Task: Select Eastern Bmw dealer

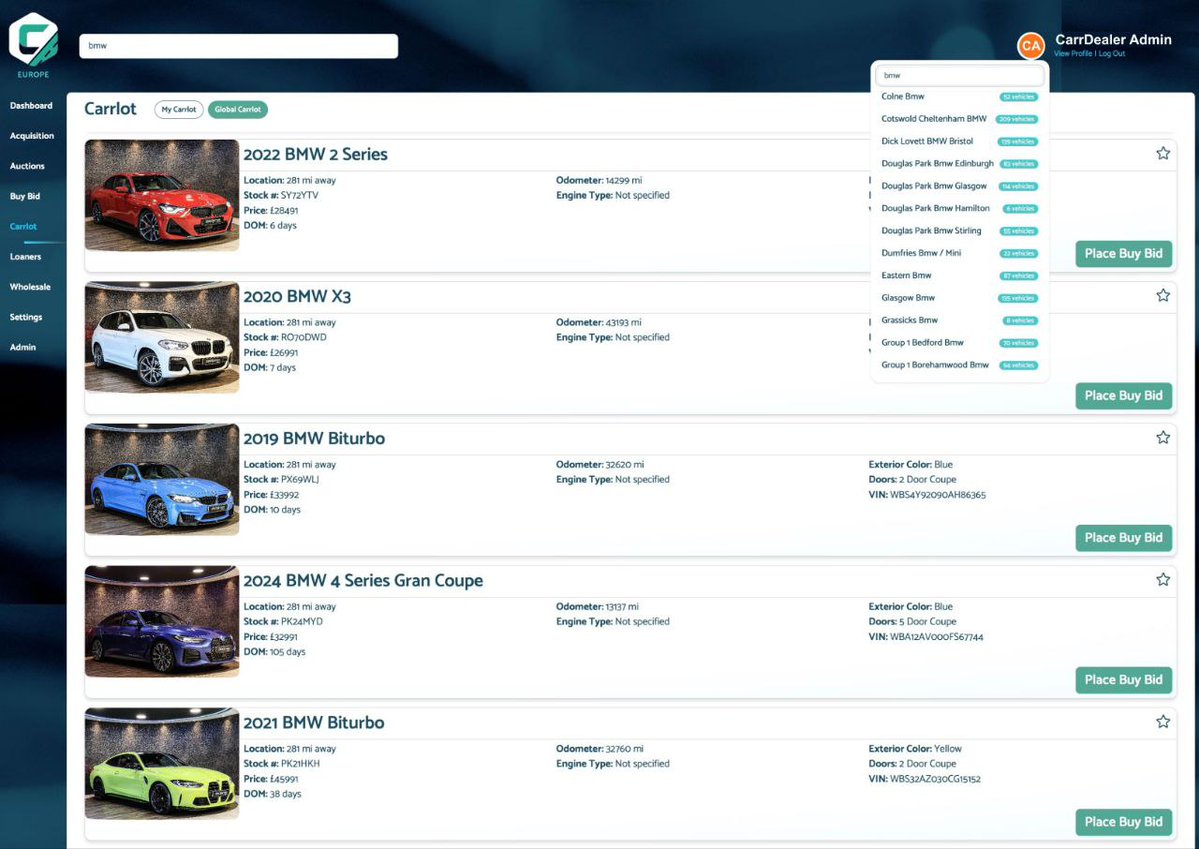Action: pyautogui.click(x=960, y=275)
